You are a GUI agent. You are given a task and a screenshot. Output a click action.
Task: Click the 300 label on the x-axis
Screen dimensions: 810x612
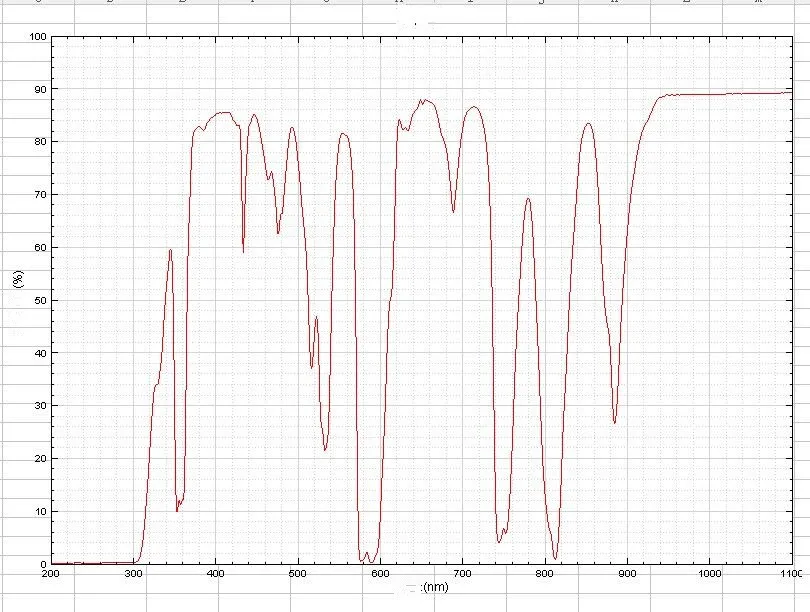point(133,574)
